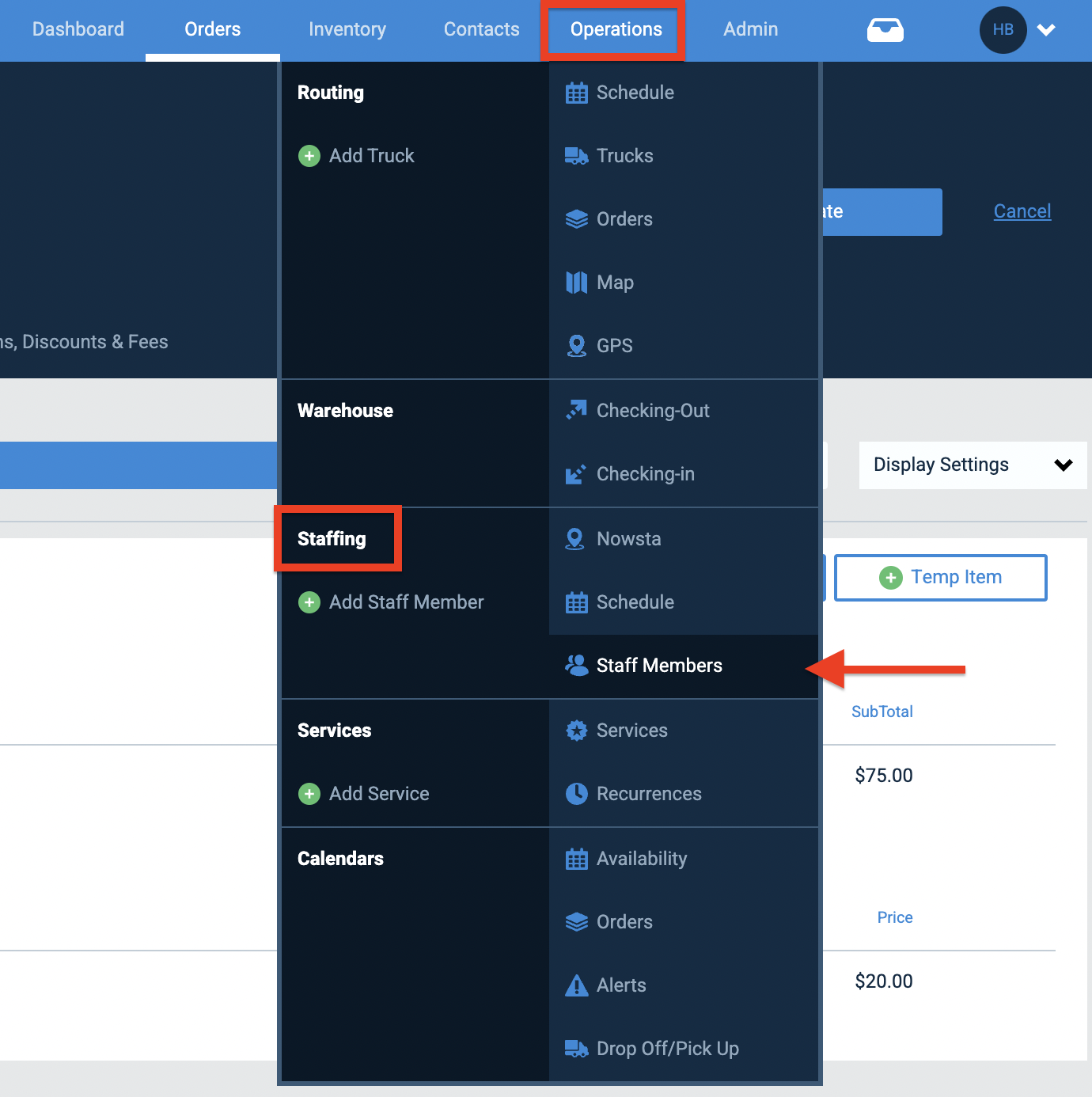Open the Contacts menu

(482, 29)
